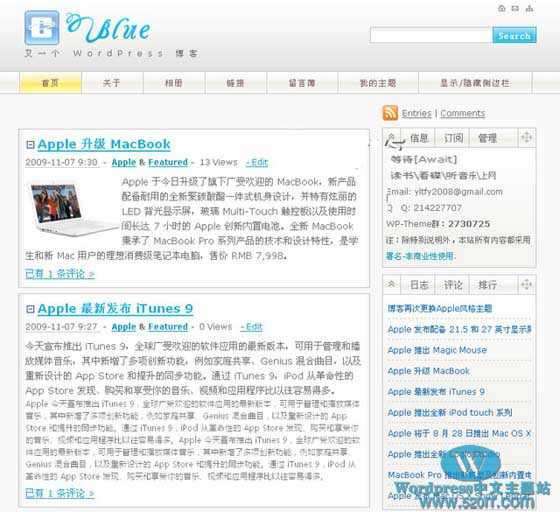Switch to the 排行 tab
Screen dimensions: 560x512
(x=487, y=285)
